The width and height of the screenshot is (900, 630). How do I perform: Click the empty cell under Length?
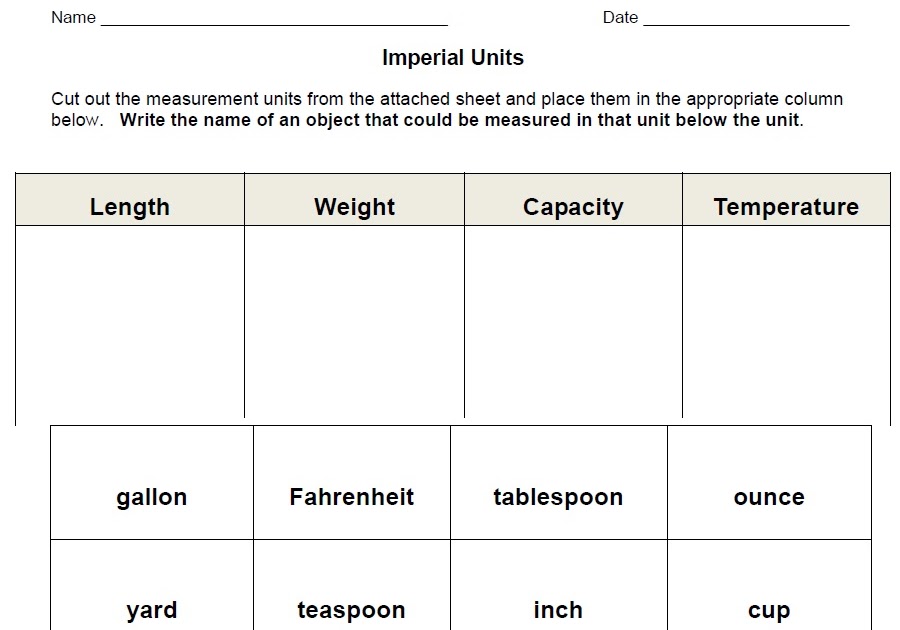click(x=130, y=320)
